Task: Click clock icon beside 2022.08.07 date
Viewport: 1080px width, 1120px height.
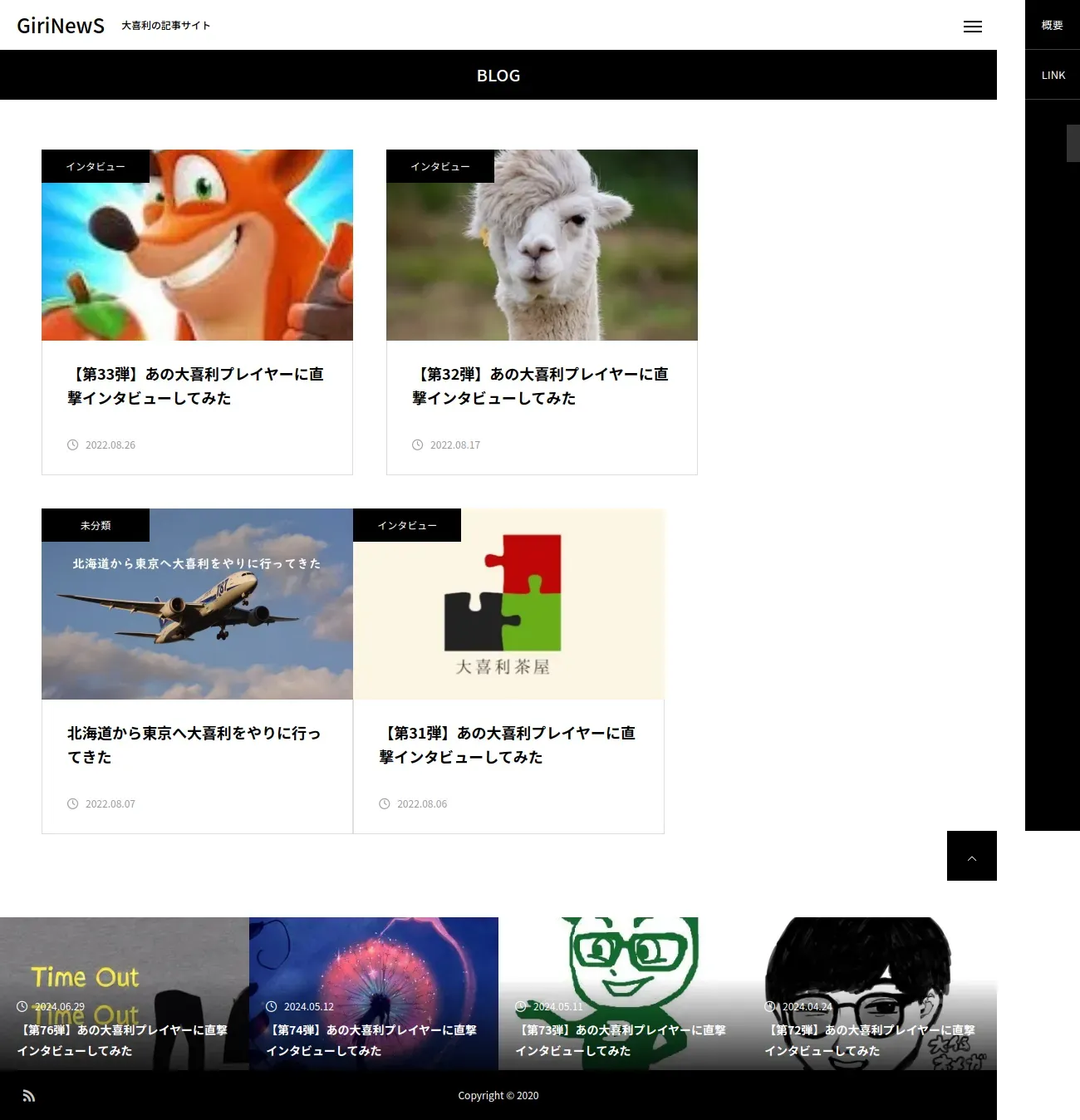Action: [x=73, y=803]
